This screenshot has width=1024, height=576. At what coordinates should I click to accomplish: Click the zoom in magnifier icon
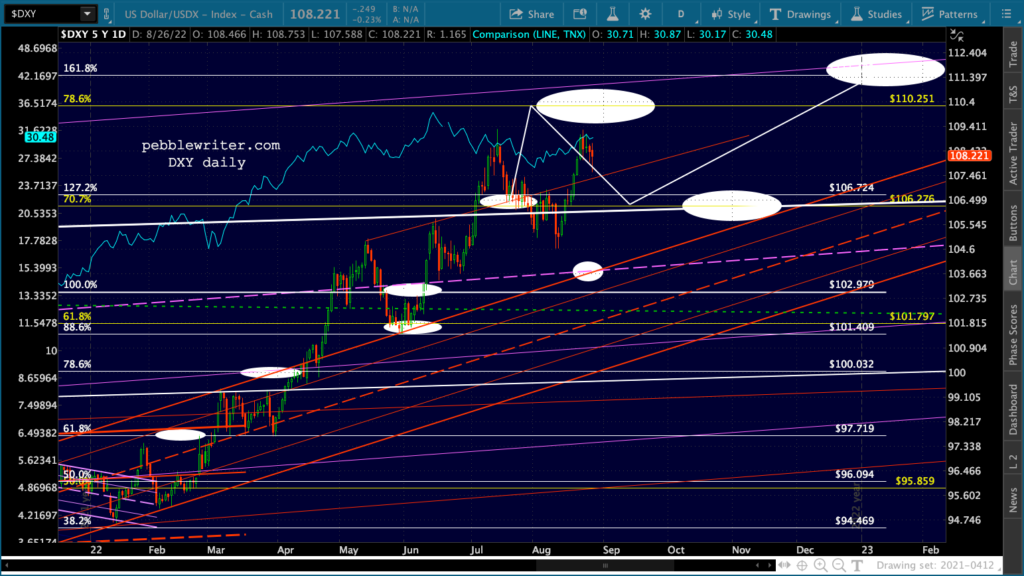820,566
